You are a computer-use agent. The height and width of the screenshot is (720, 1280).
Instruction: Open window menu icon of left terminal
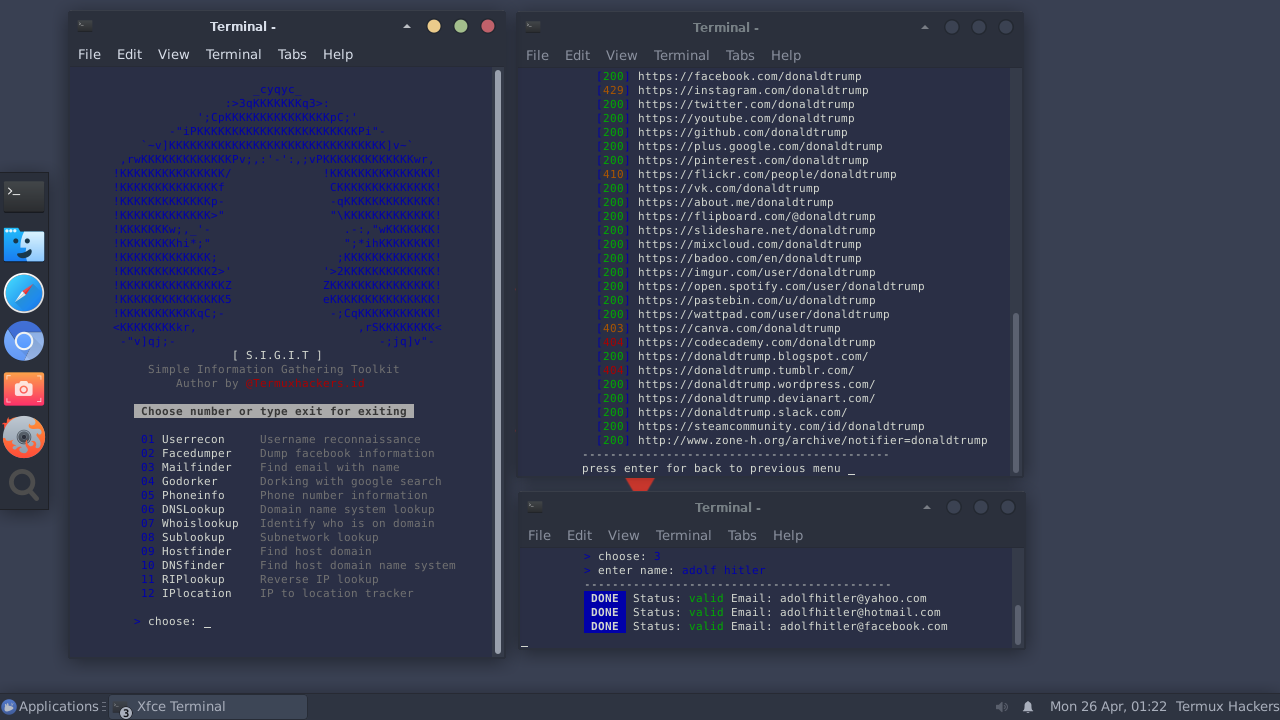click(x=85, y=26)
